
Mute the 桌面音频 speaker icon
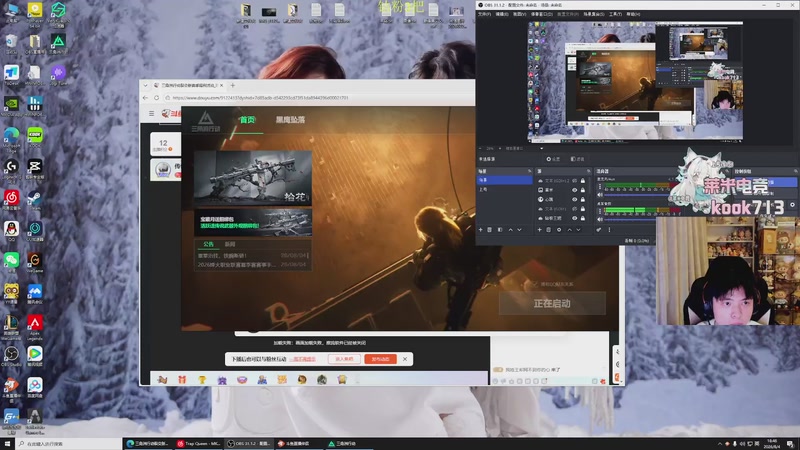[600, 219]
